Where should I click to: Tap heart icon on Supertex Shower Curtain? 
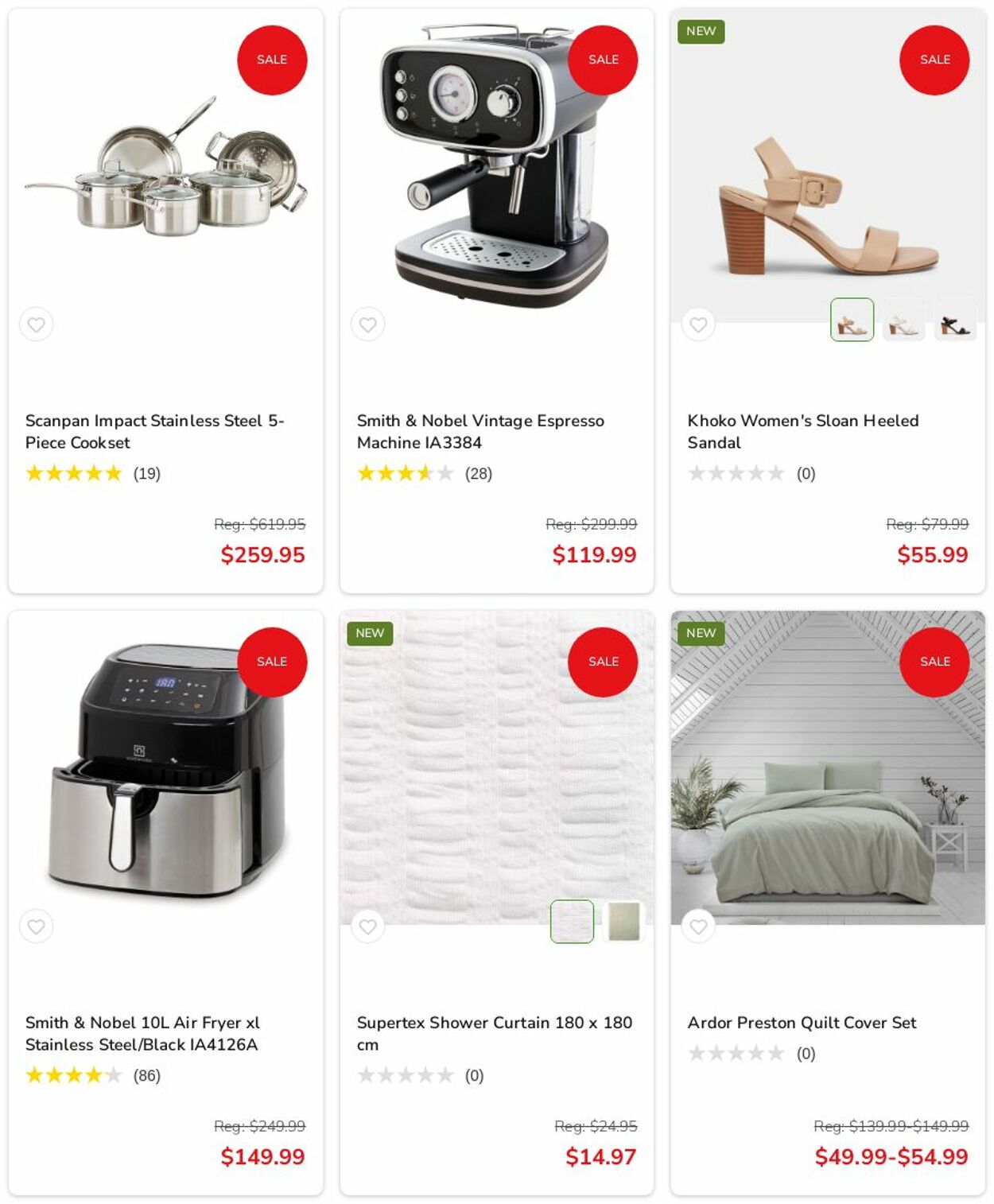coord(367,926)
